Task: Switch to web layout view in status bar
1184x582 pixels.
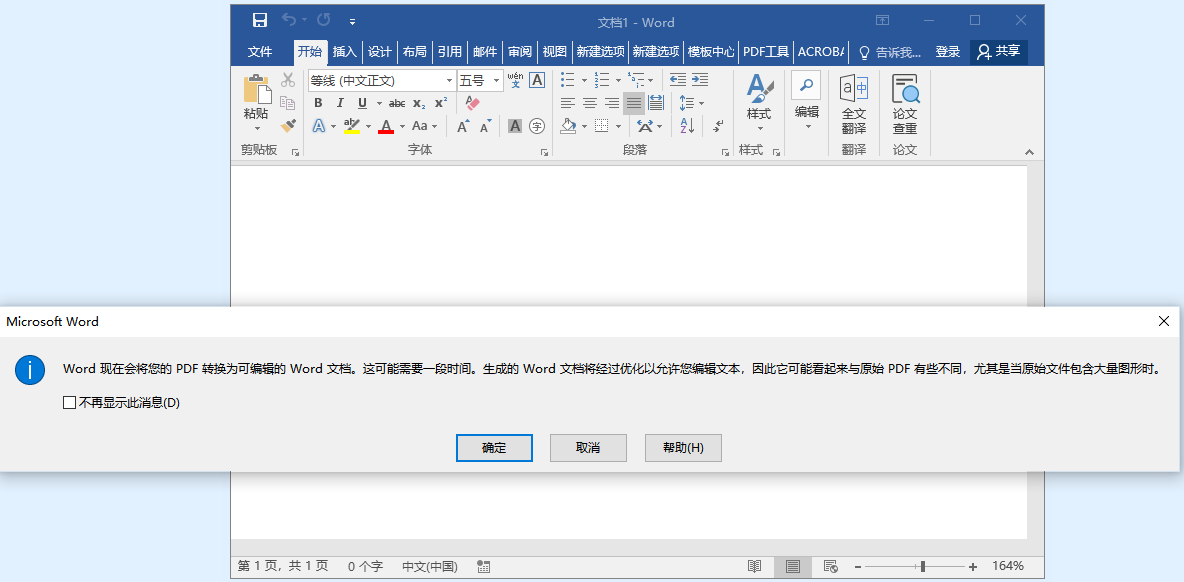Action: [x=831, y=566]
